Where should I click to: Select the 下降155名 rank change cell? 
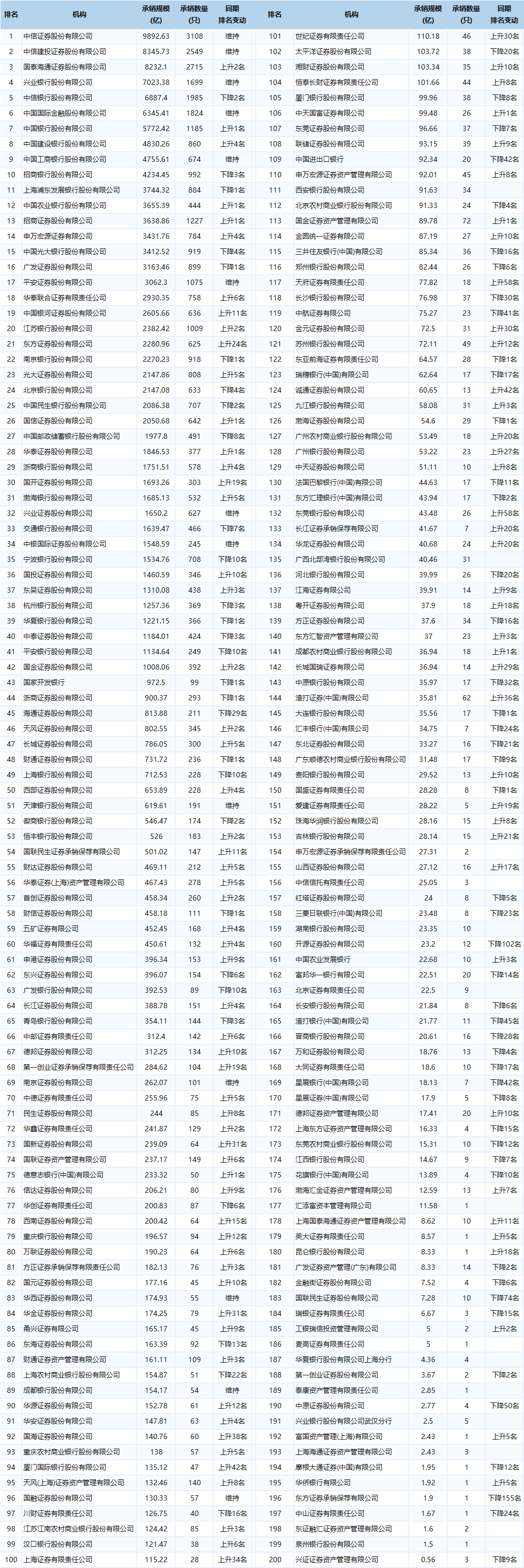[504, 1498]
